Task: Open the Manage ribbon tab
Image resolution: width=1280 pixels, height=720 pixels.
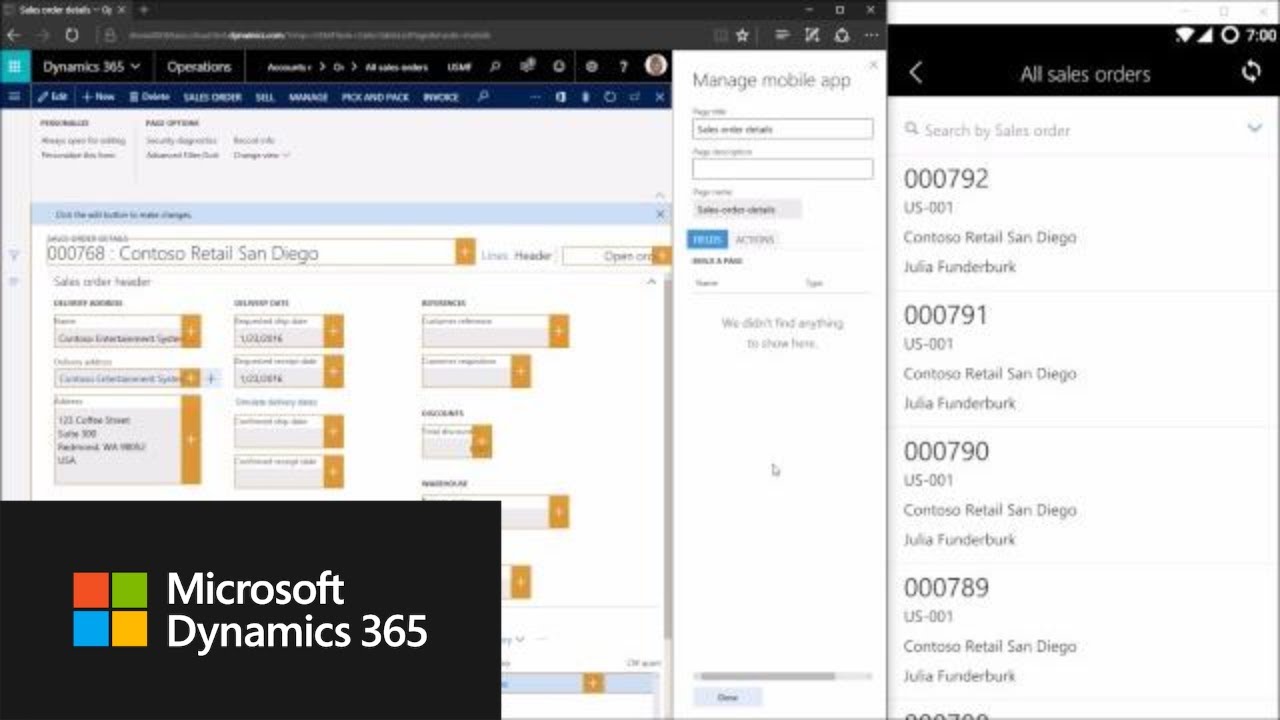Action: click(308, 97)
